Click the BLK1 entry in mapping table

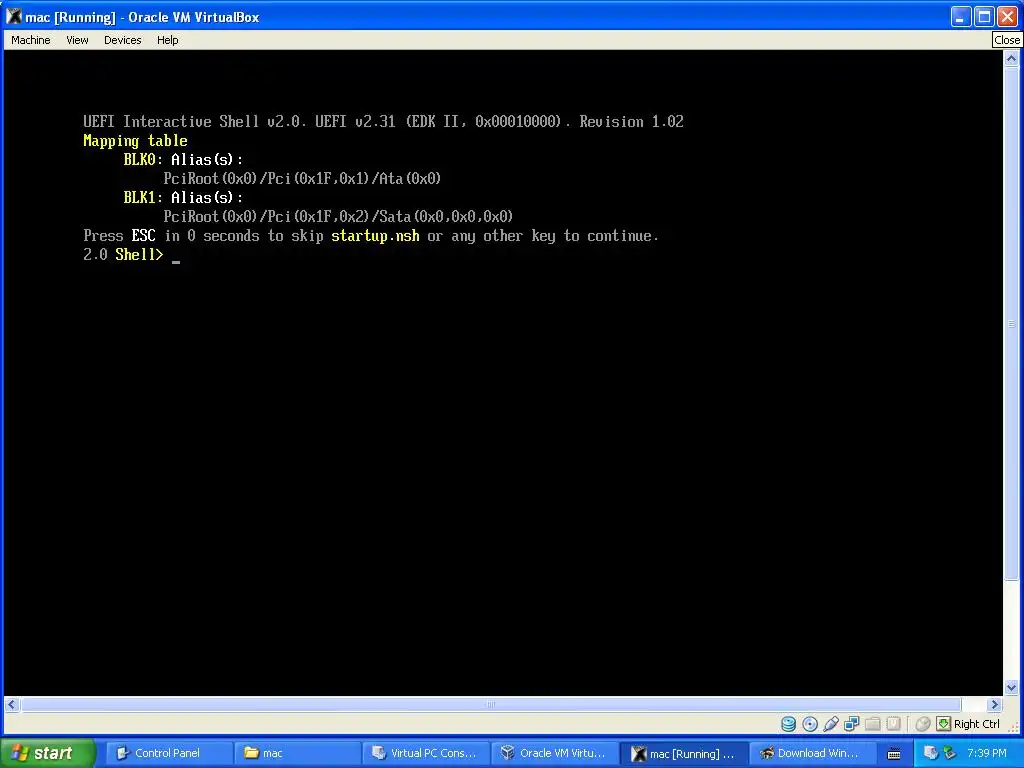pos(139,197)
